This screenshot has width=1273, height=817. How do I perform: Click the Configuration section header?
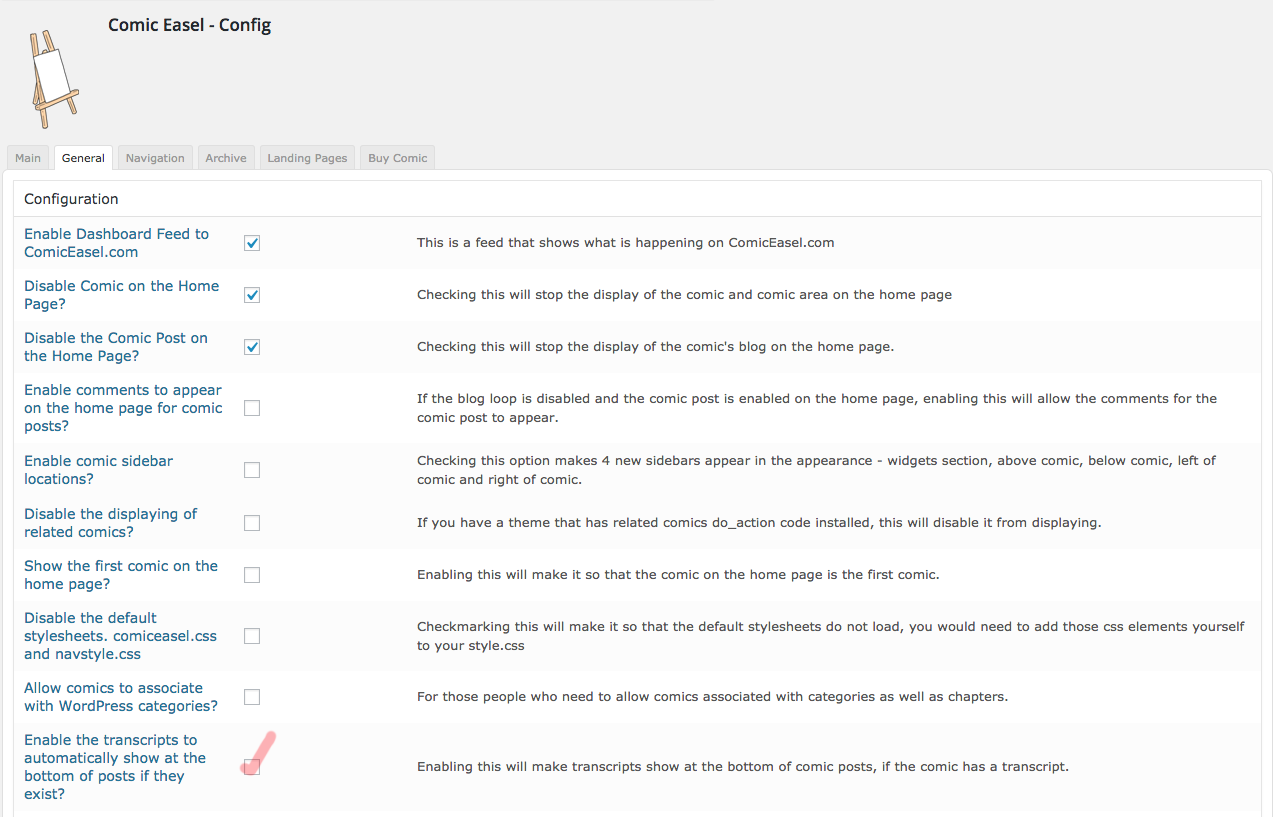(x=71, y=199)
